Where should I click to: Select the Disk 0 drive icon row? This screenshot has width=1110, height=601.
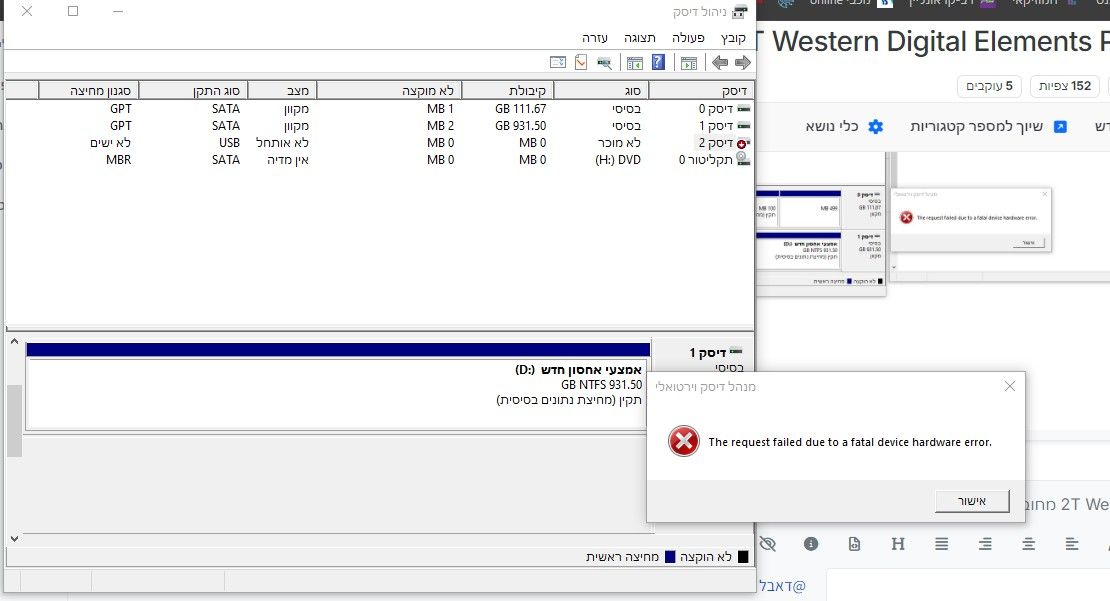click(743, 108)
